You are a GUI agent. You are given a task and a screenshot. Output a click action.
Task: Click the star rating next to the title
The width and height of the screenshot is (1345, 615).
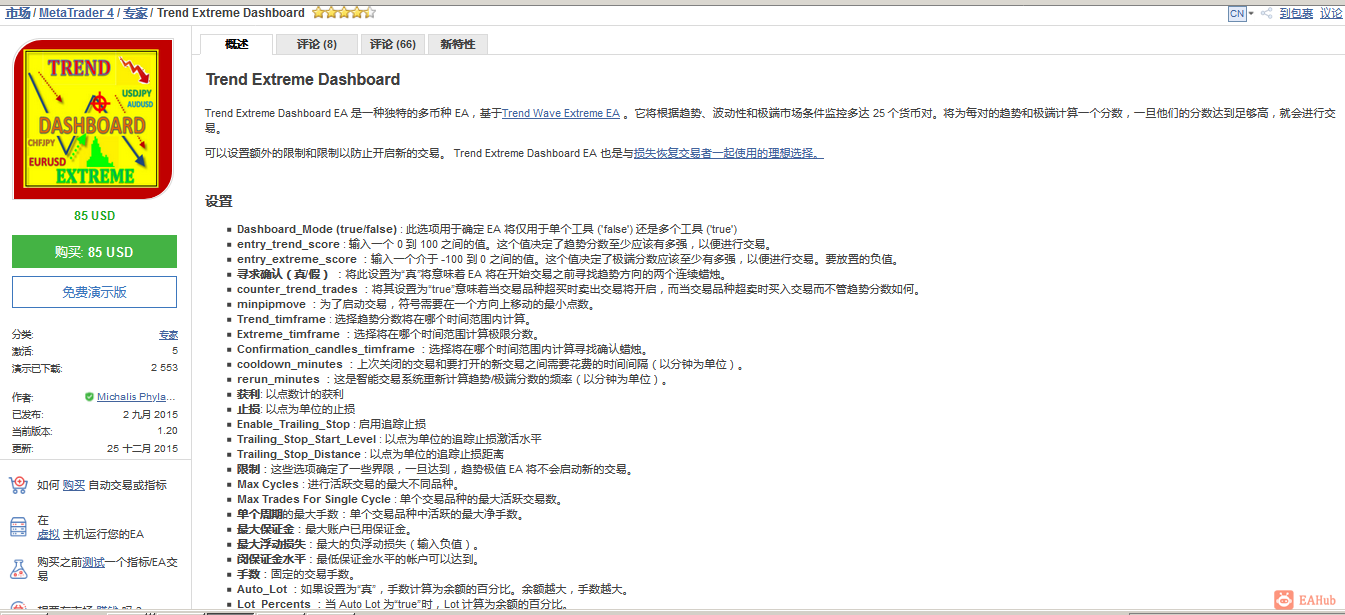pos(344,13)
